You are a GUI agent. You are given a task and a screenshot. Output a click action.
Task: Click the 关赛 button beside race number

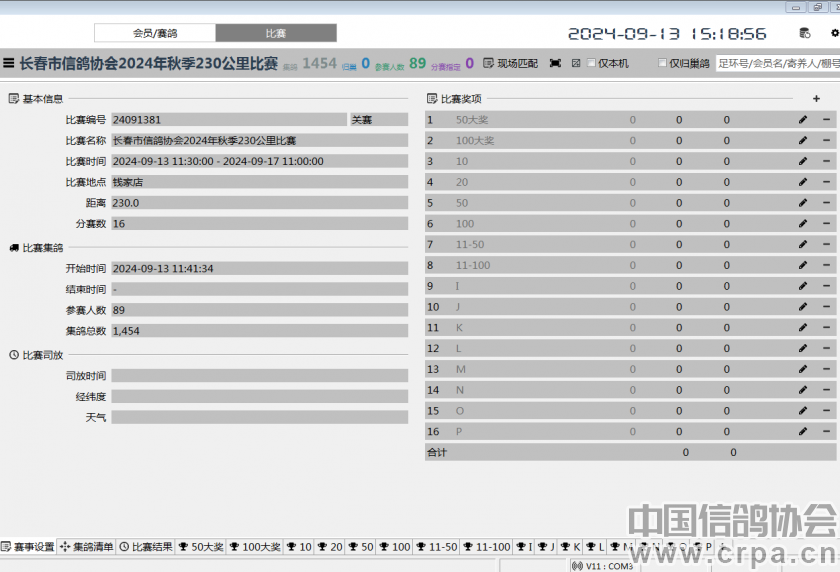click(379, 119)
